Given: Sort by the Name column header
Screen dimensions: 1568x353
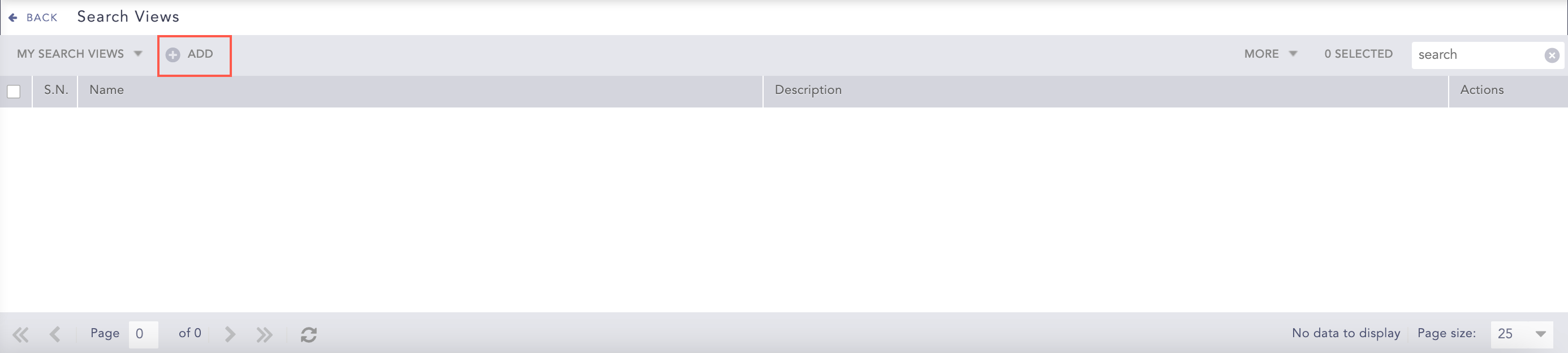Looking at the screenshot, I should coord(106,90).
